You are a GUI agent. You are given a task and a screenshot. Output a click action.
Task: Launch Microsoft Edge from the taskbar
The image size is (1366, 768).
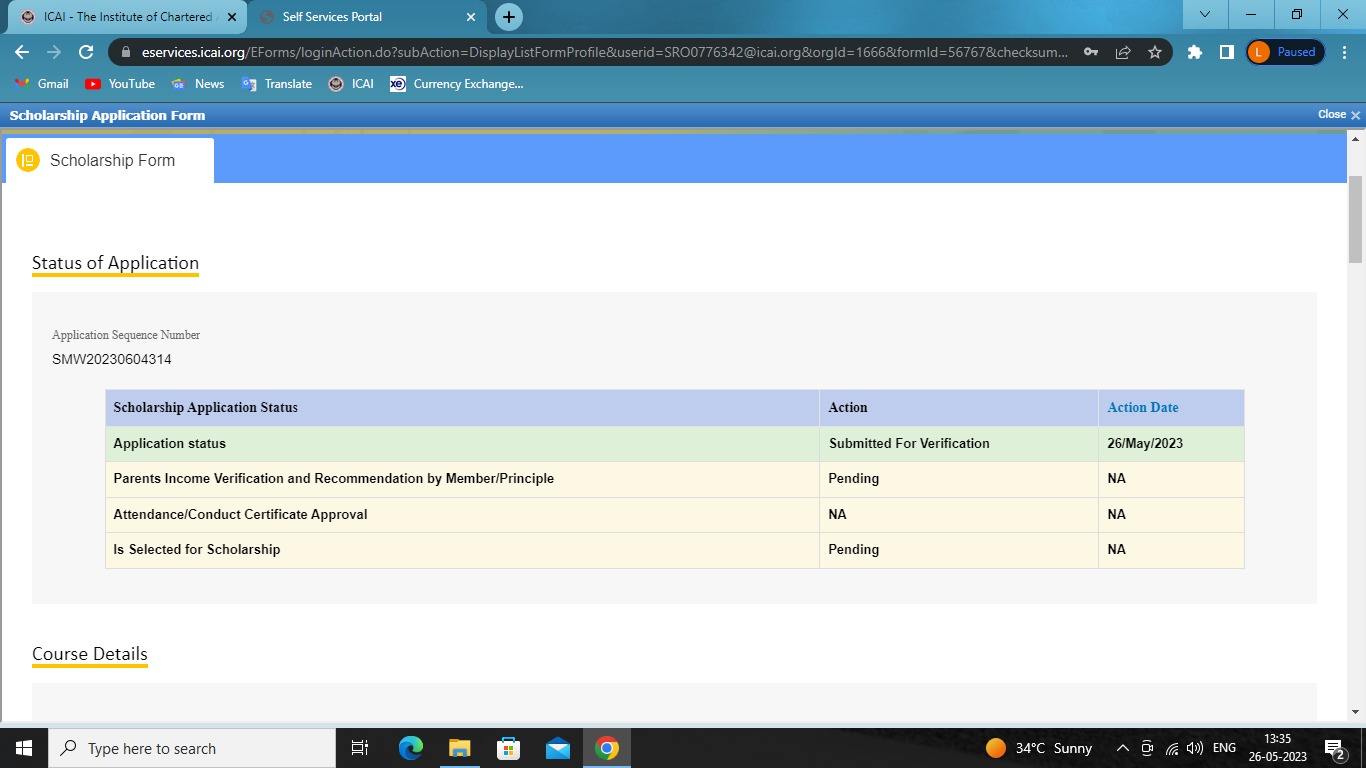(411, 748)
